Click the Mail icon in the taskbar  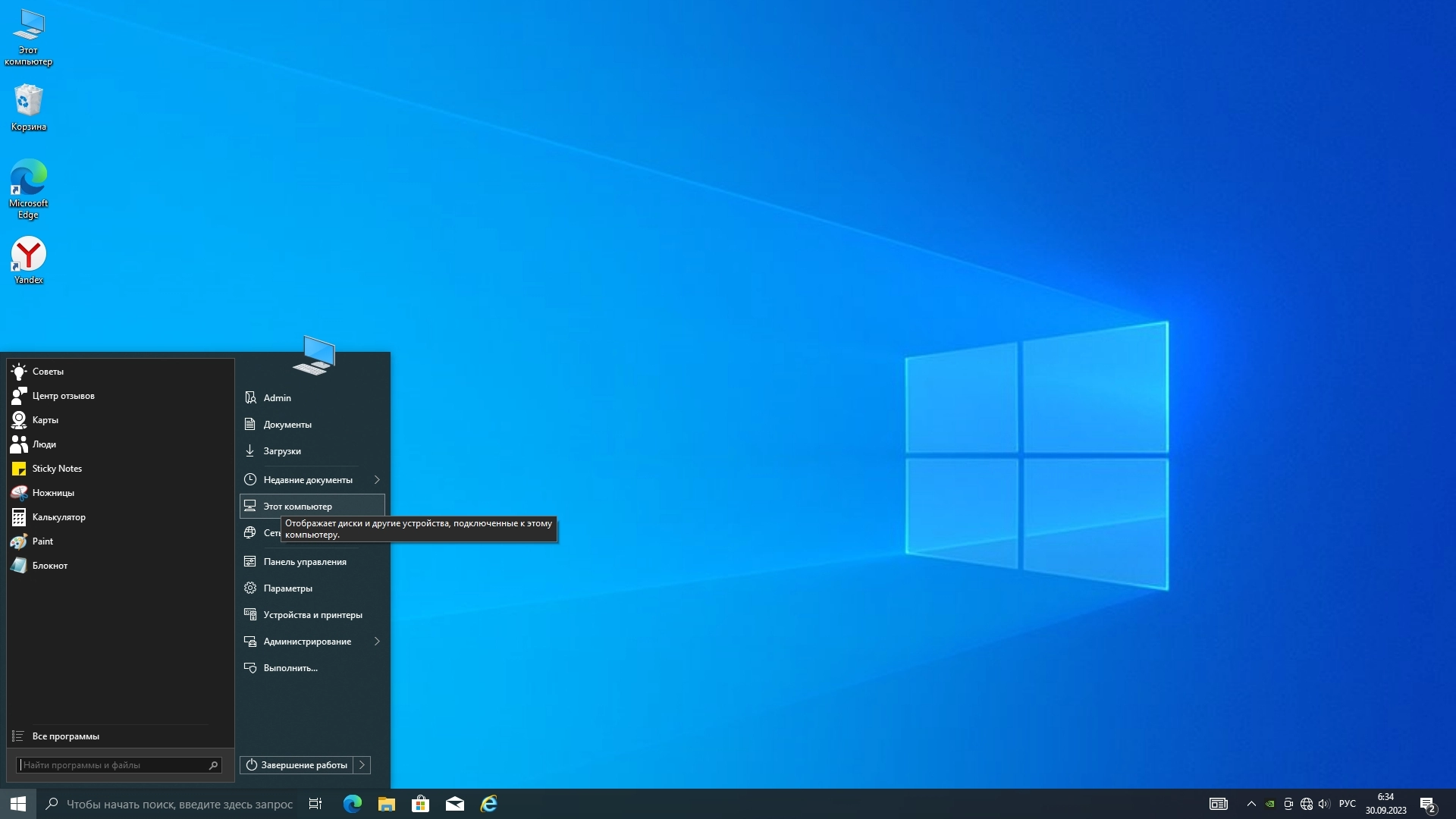454,804
